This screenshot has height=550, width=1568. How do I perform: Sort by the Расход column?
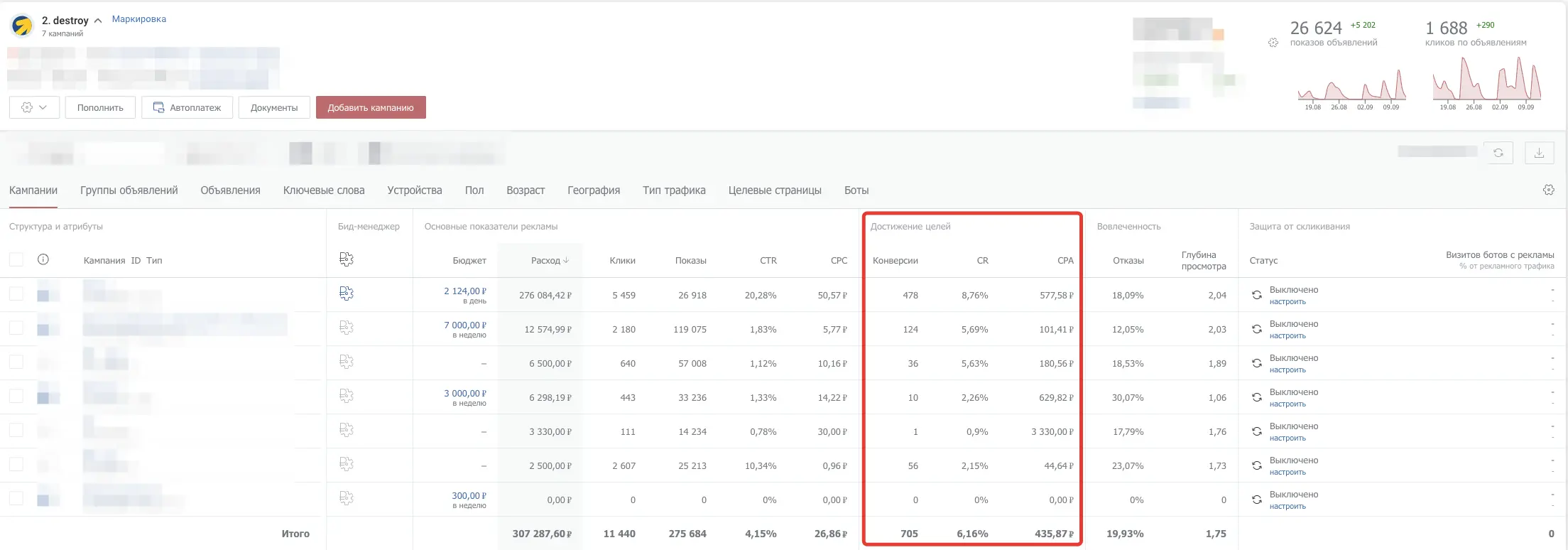550,260
